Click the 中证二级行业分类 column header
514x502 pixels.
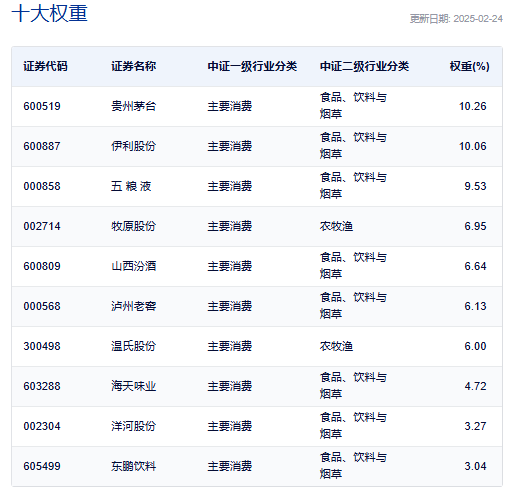point(364,66)
